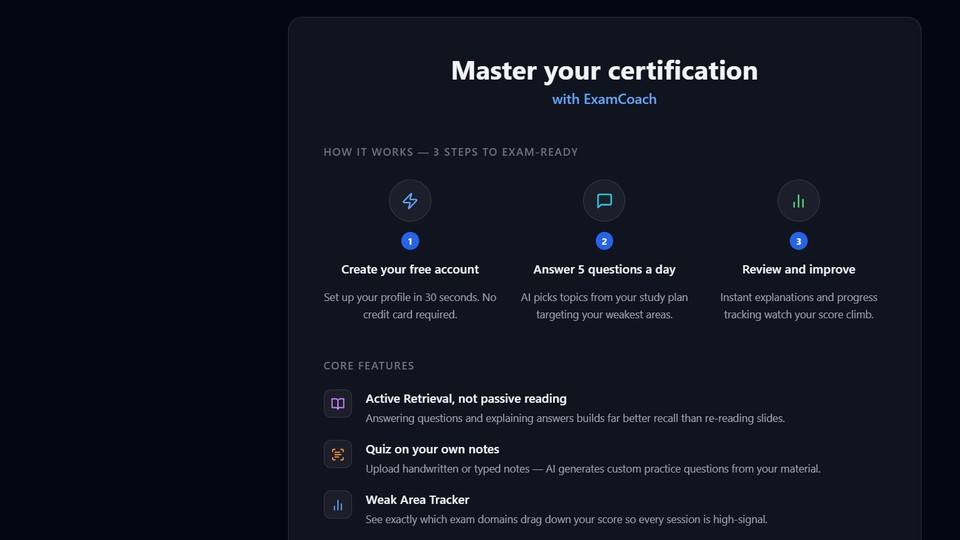The image size is (960, 540).
Task: Select the 'Review and improve' step title
Action: [x=798, y=270]
